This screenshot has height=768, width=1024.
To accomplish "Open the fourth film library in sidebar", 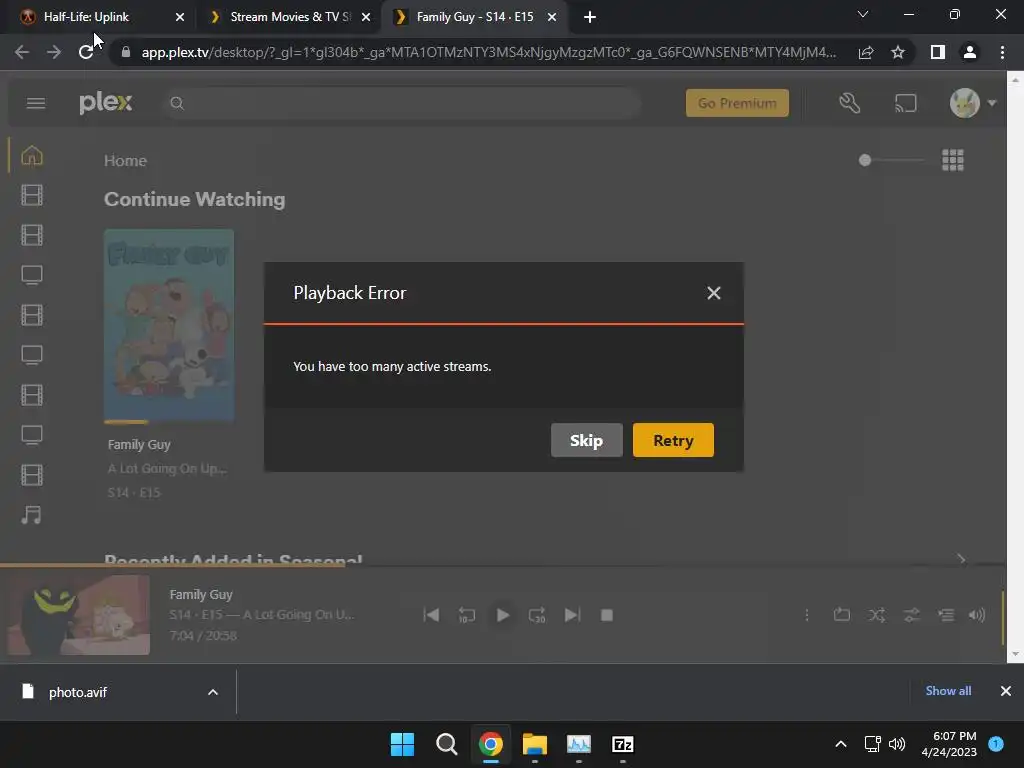I will click(x=31, y=395).
